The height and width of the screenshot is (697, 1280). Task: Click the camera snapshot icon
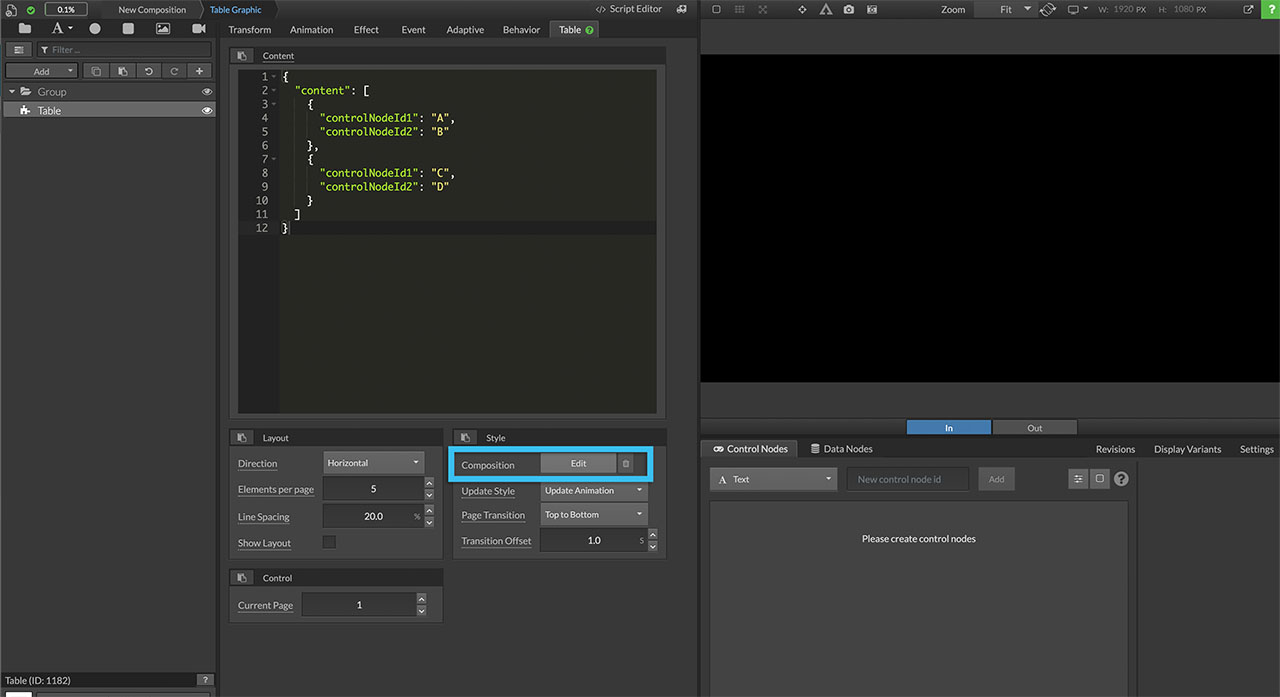(x=849, y=9)
